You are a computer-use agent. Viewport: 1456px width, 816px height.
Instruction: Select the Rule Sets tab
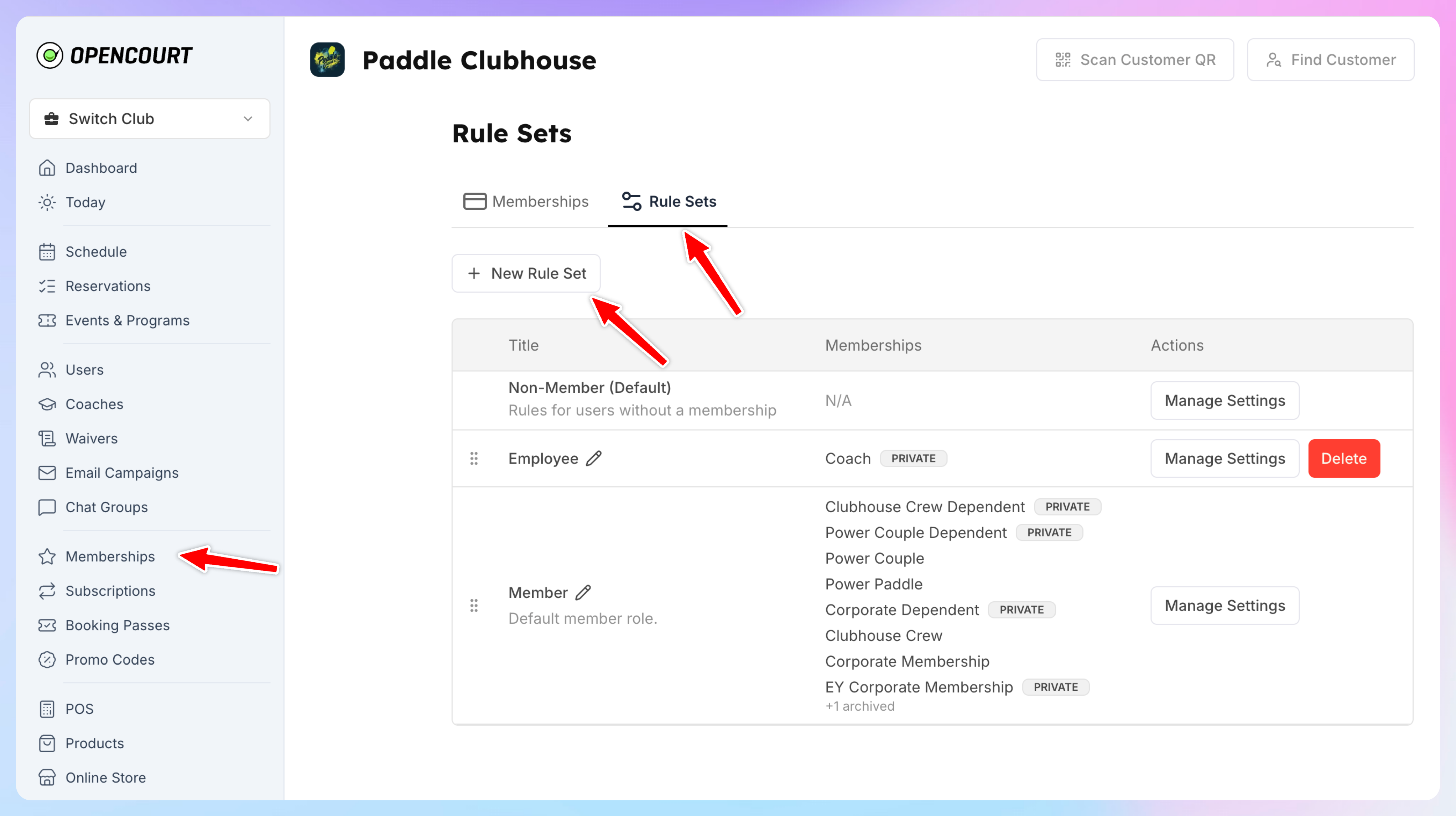[x=668, y=201]
